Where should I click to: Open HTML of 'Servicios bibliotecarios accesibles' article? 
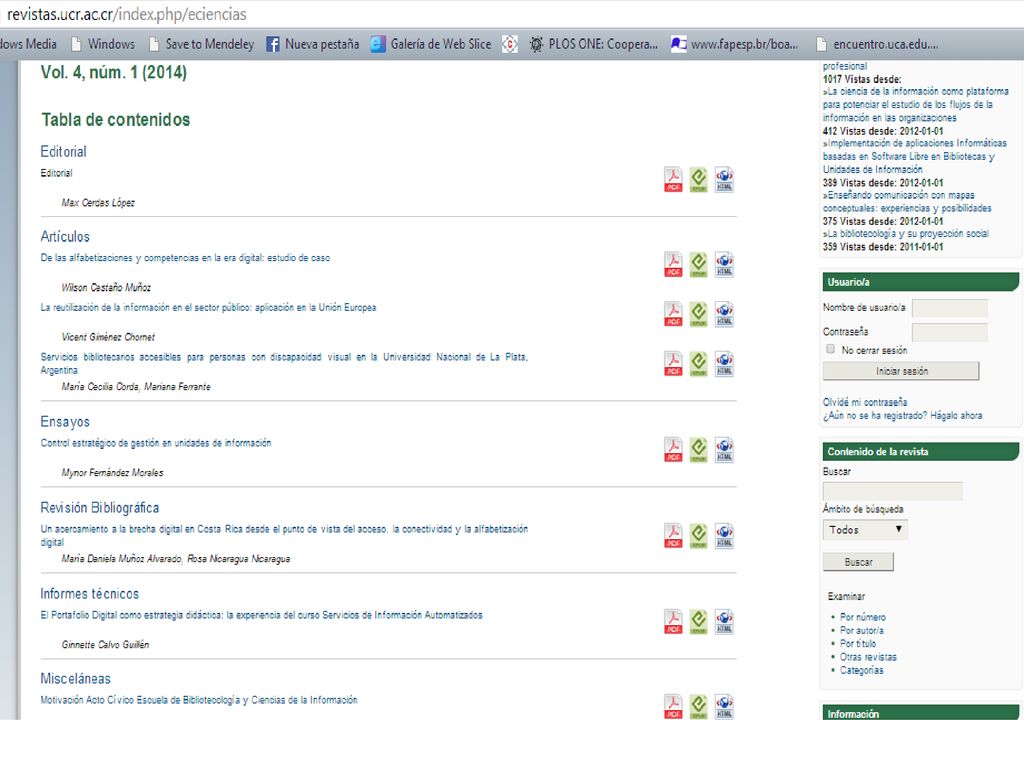point(724,364)
